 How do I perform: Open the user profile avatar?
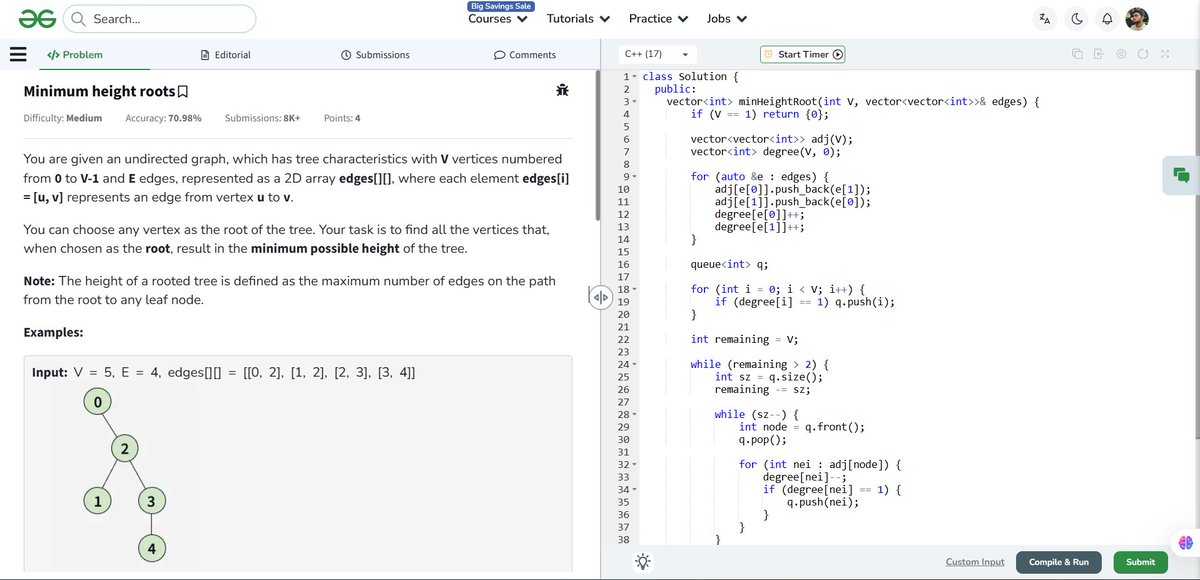point(1137,18)
